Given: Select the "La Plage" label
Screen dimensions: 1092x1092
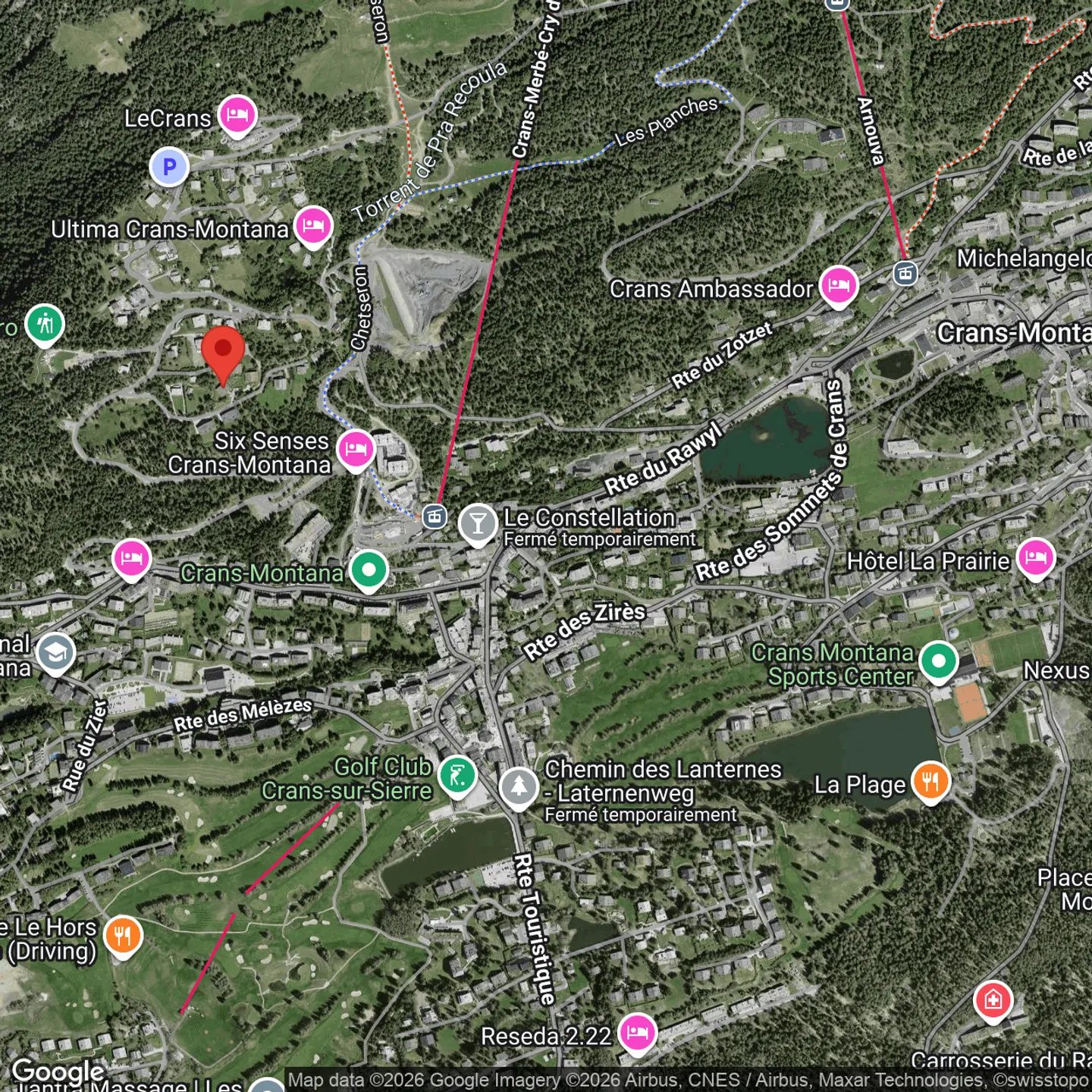Looking at the screenshot, I should point(860,785).
